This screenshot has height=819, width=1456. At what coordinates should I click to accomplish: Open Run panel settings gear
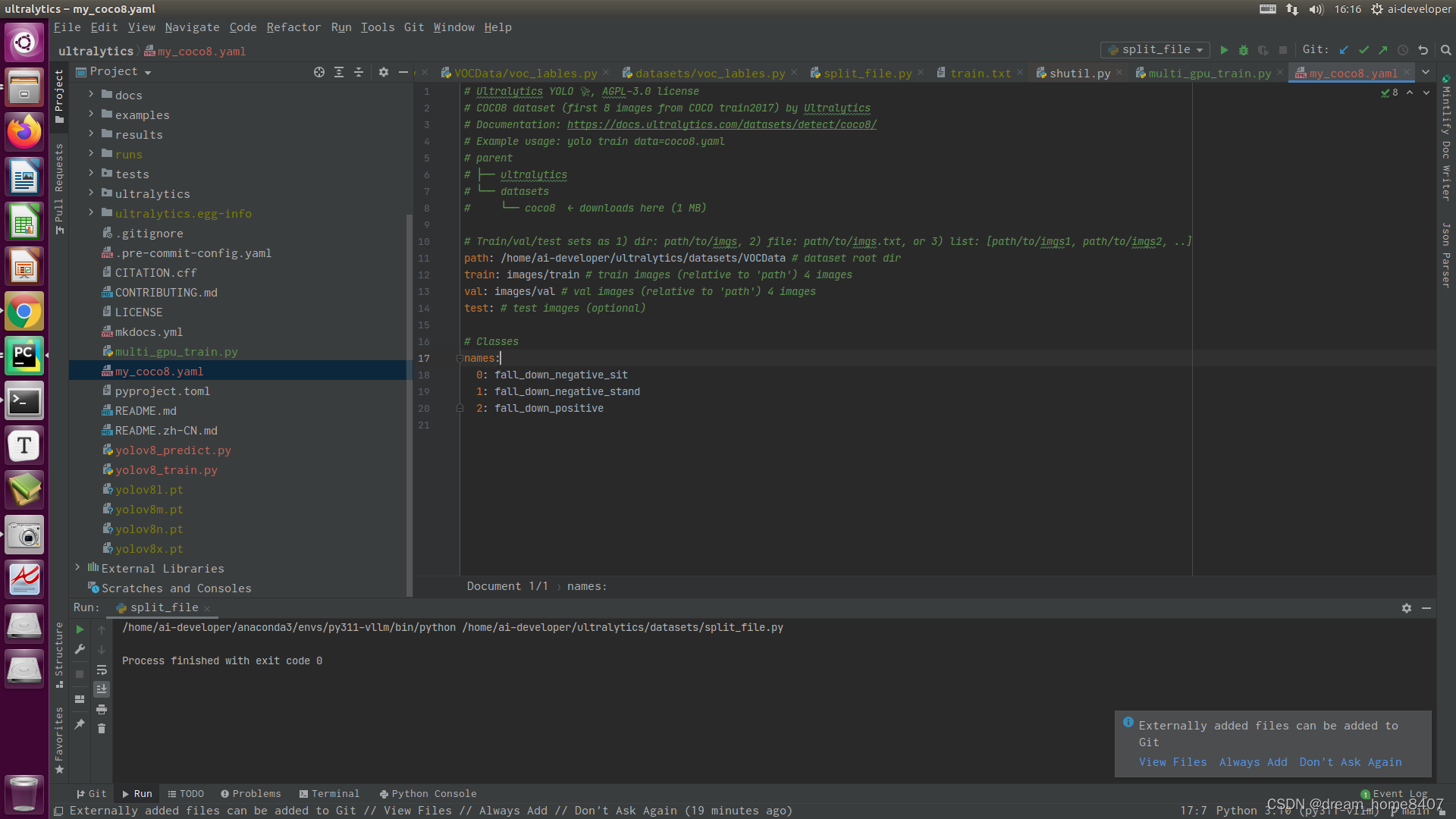pyautogui.click(x=1407, y=608)
